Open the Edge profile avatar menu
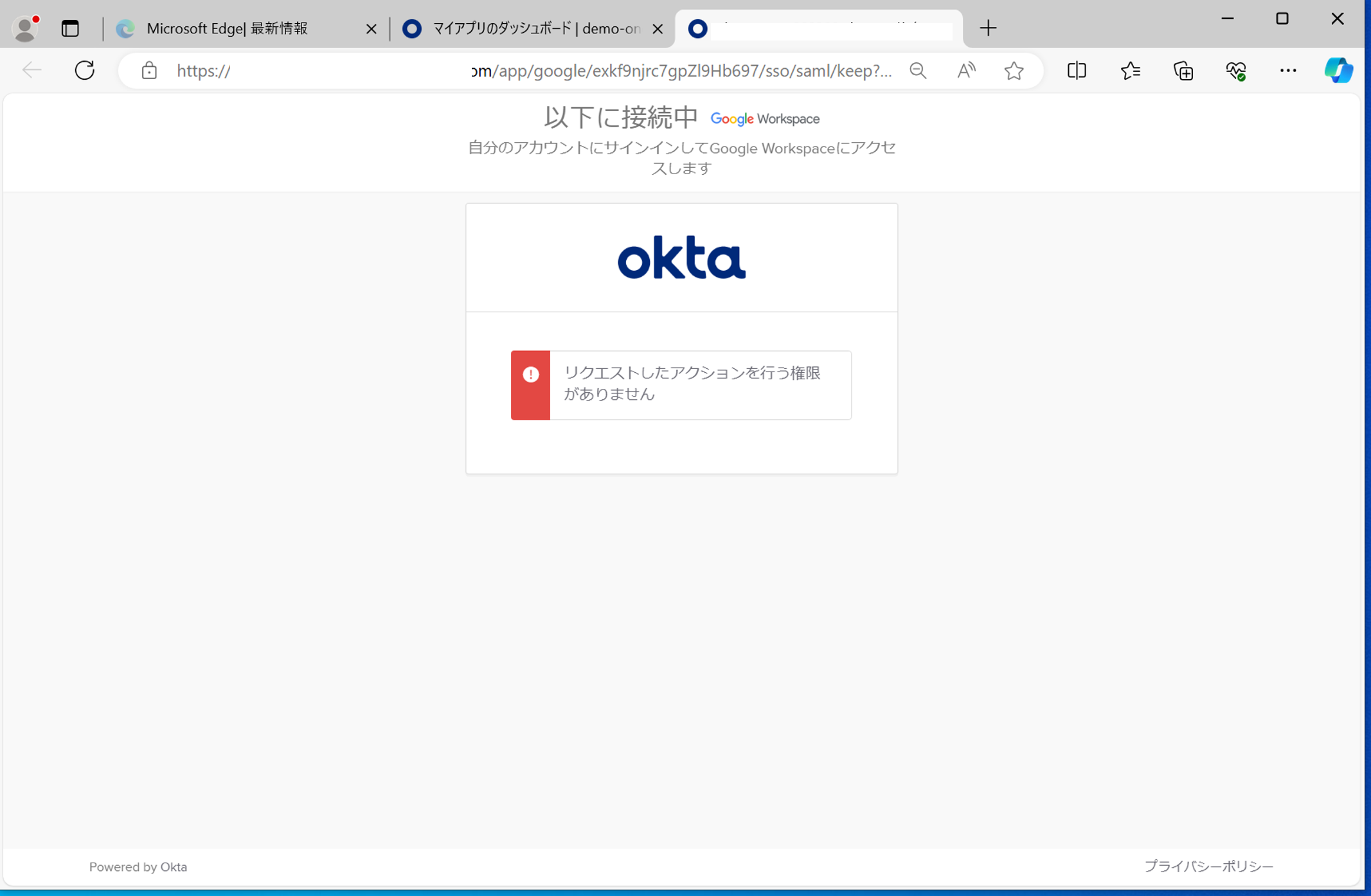The image size is (1371, 896). pos(25,28)
